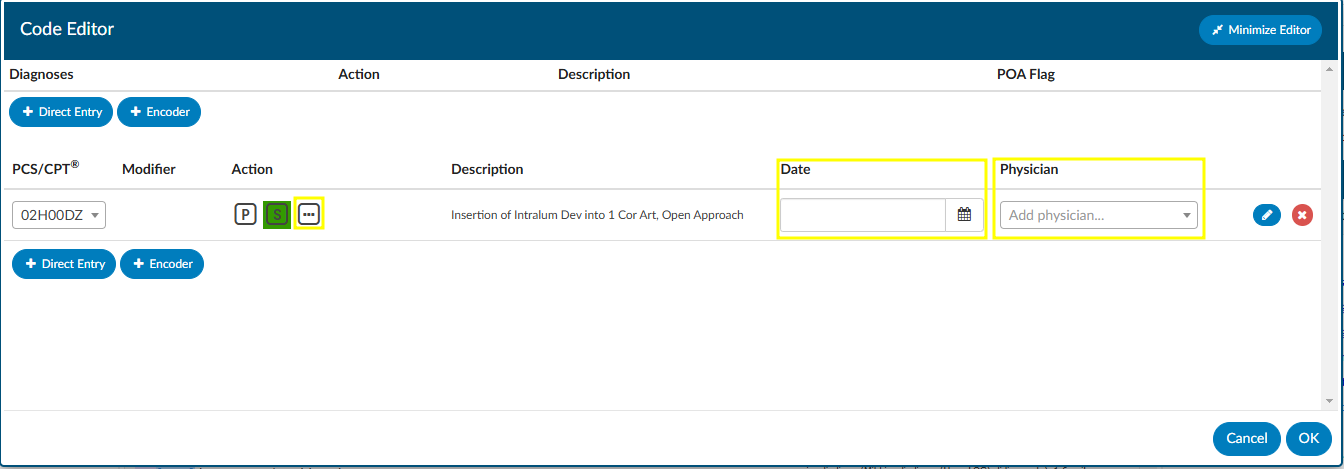Click the Minimize Editor button
This screenshot has height=469, width=1344.
pos(1260,30)
